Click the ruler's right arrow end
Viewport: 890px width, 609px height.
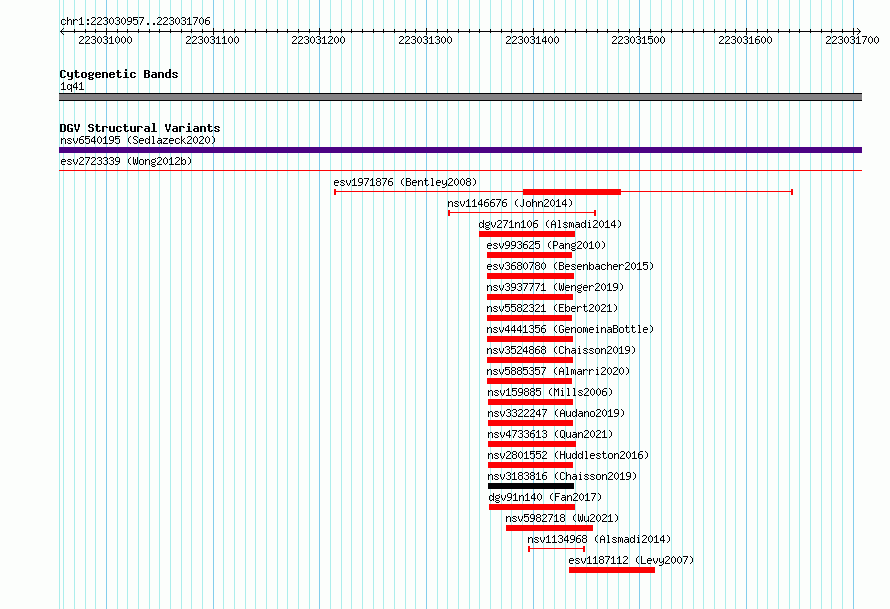tap(859, 31)
